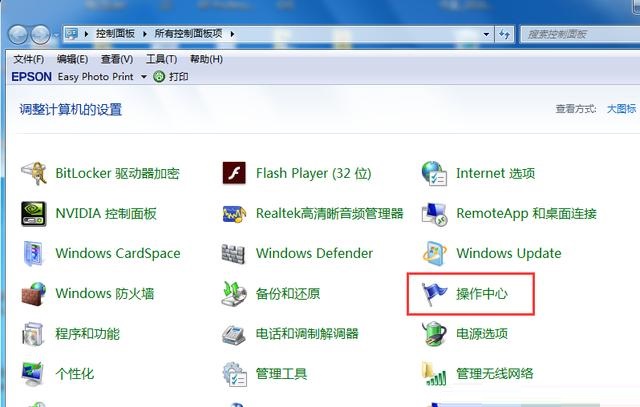Open the Windows Update icon
Screen dimensions: 640x407
(x=434, y=253)
